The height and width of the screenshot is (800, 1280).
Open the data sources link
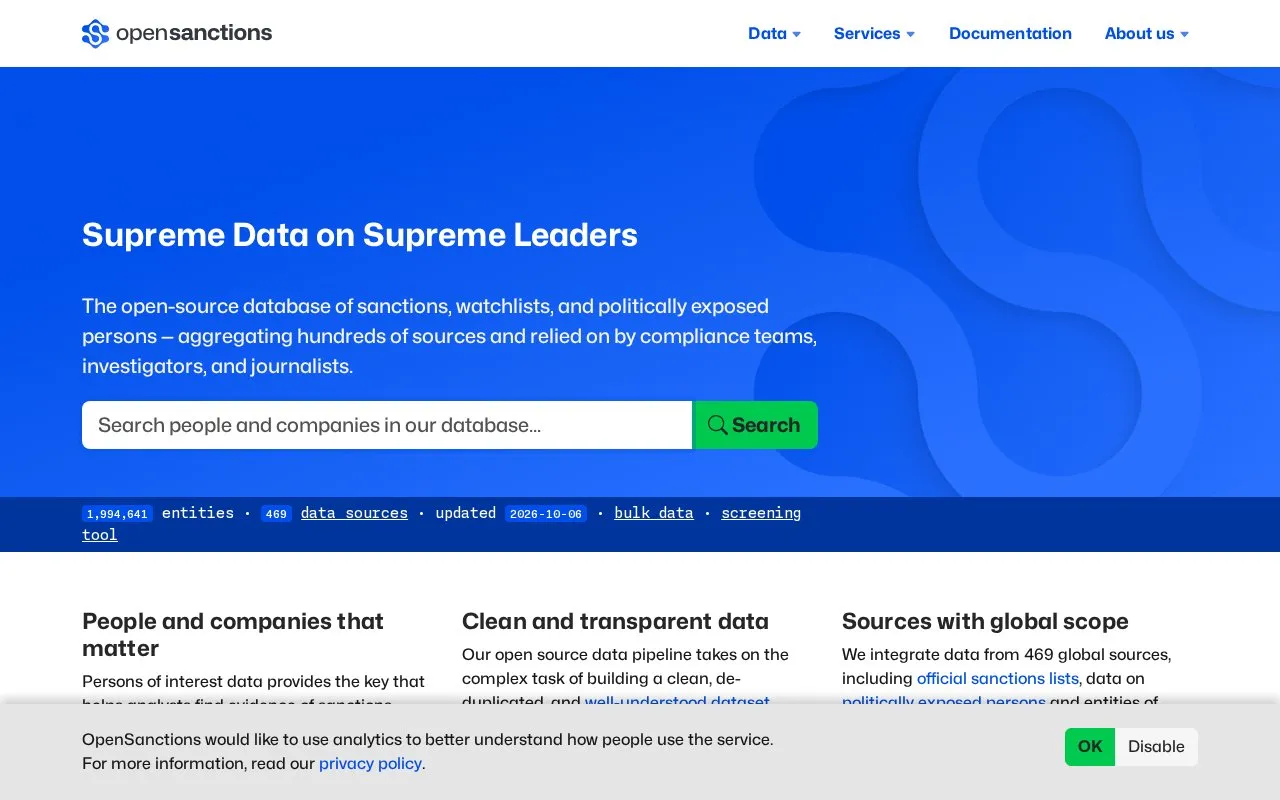click(x=354, y=513)
